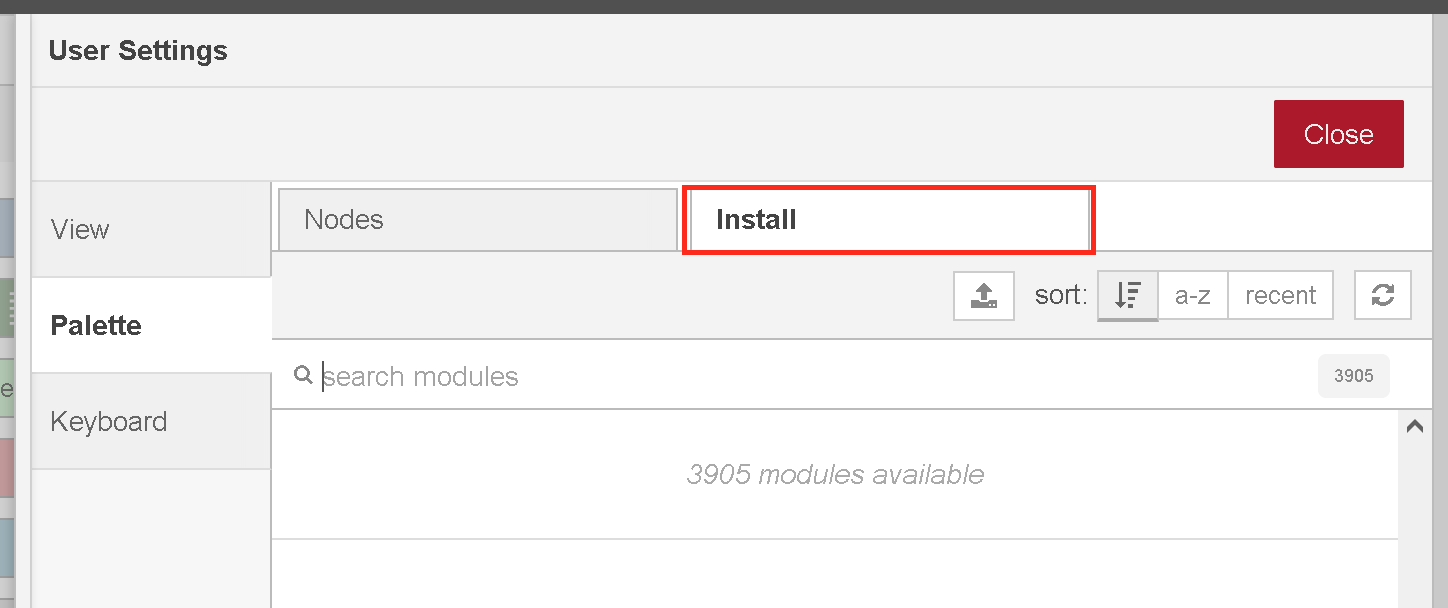Sort modules a-z
The image size is (1448, 608).
1193,295
